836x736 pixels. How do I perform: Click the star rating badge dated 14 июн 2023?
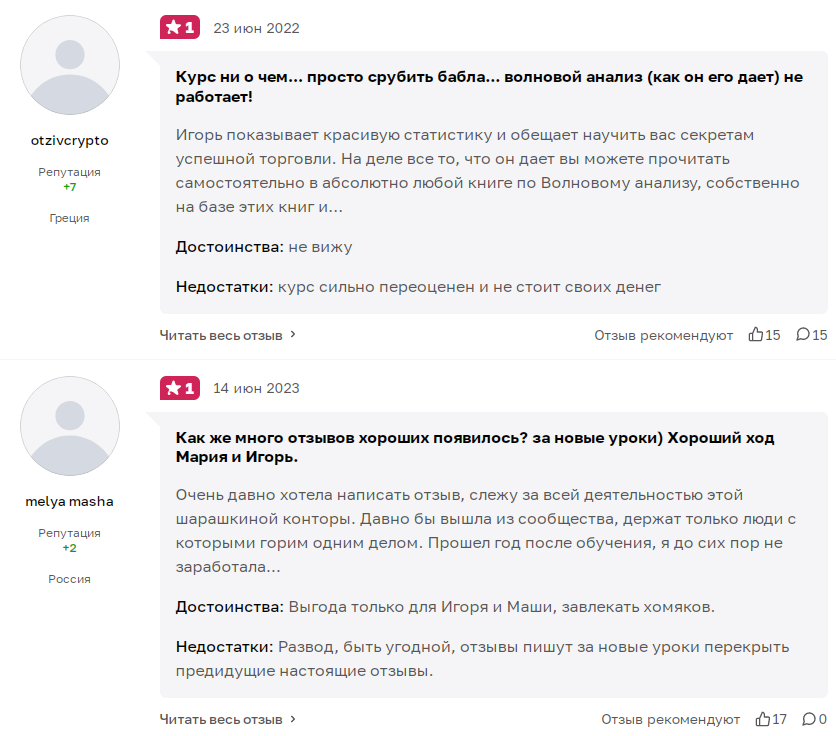180,388
